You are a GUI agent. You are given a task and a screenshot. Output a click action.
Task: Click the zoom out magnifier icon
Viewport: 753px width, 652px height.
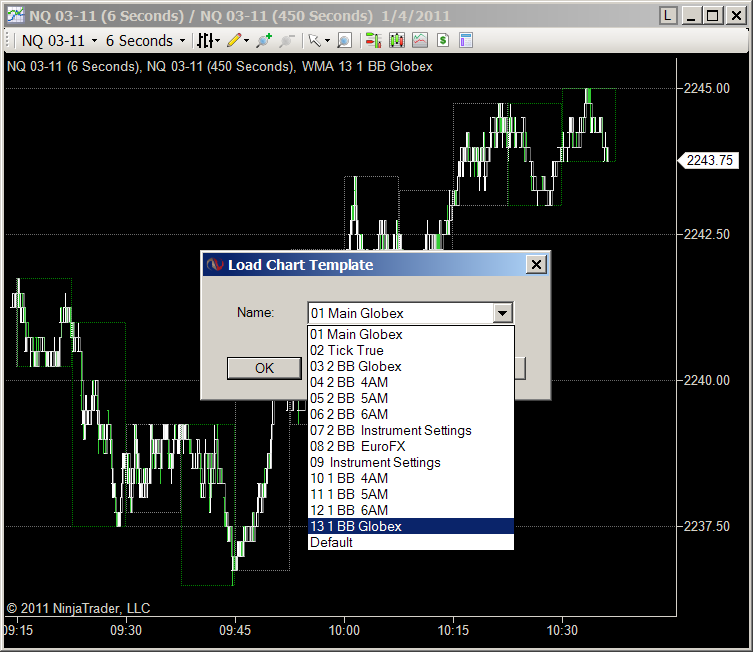click(x=287, y=41)
